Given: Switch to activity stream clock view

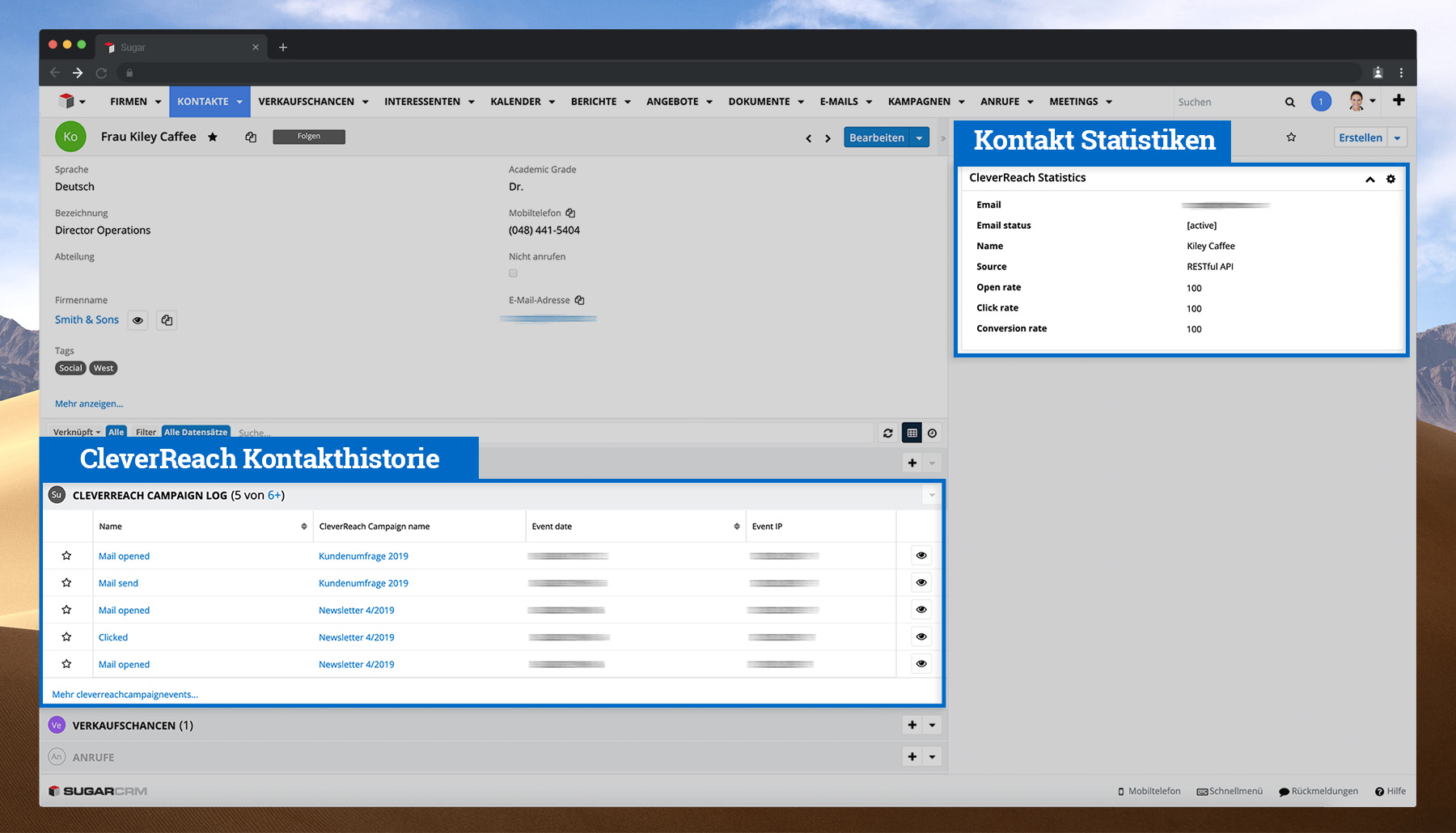Looking at the screenshot, I should click(932, 433).
